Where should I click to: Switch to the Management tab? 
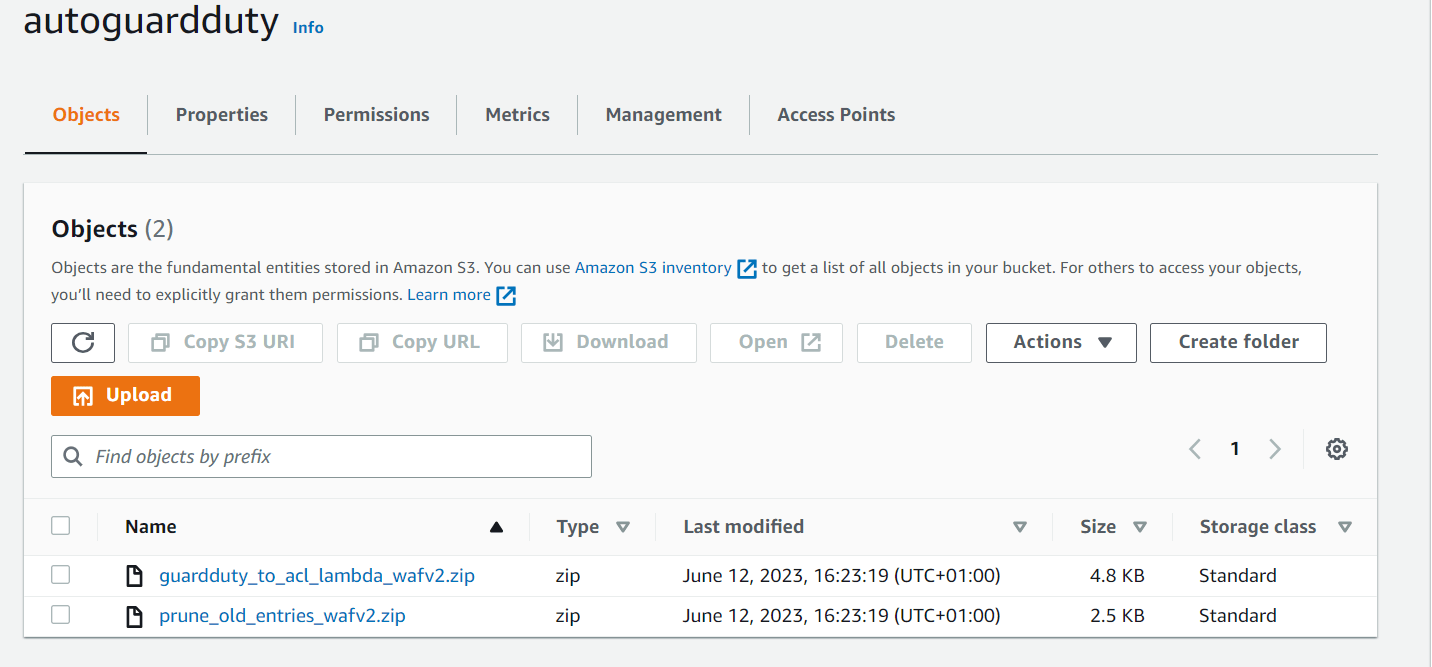[x=663, y=114]
